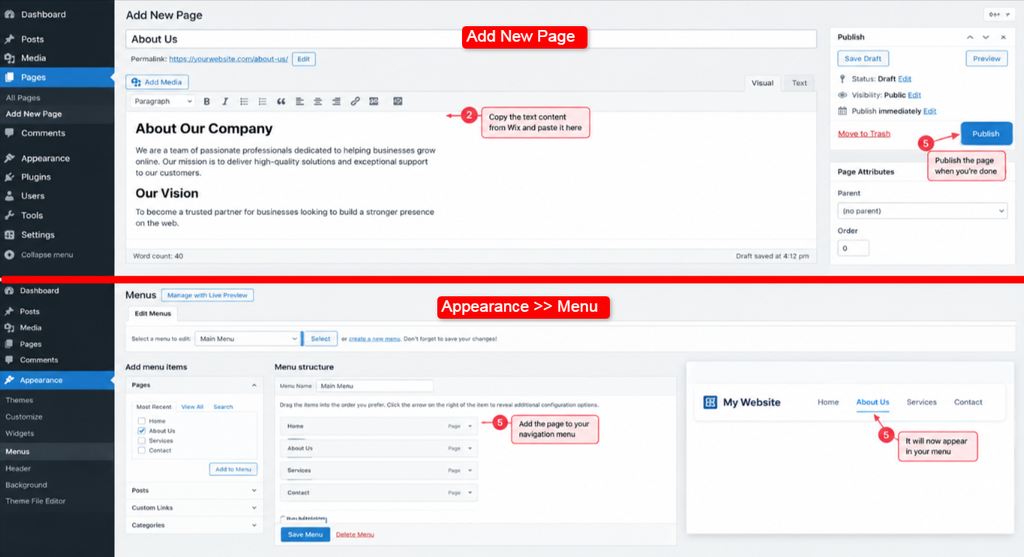Click the Plugins icon in the sidebar
The image size is (1024, 557).
(x=9, y=177)
